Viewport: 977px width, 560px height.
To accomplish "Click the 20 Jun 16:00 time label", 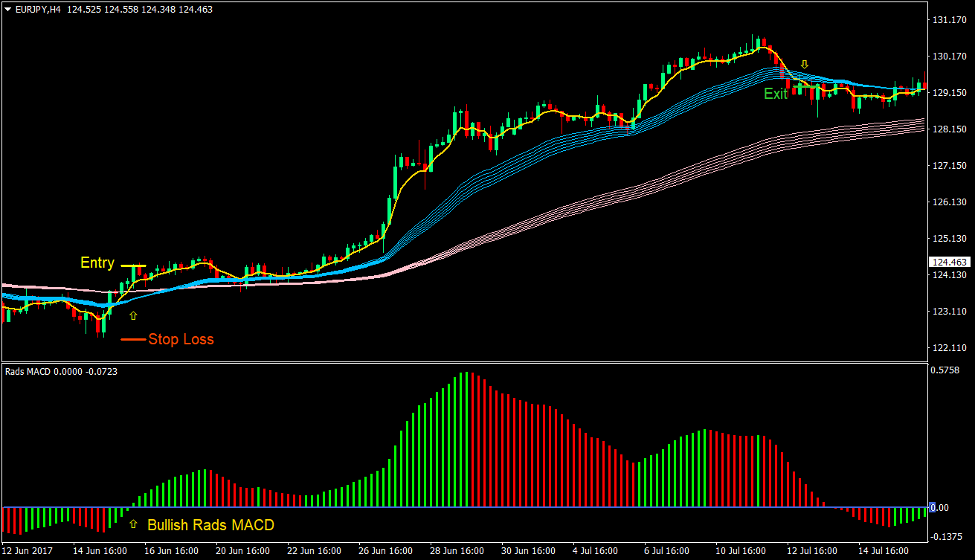I will pos(243,551).
